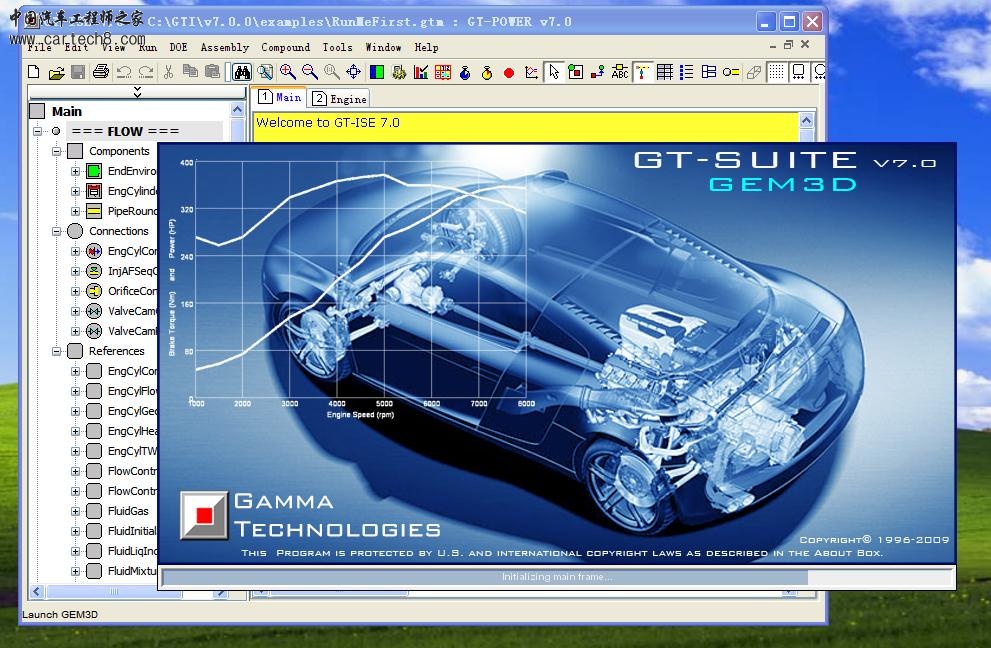This screenshot has width=991, height=648.
Task: Click the blue-green split panel icon
Action: (377, 72)
